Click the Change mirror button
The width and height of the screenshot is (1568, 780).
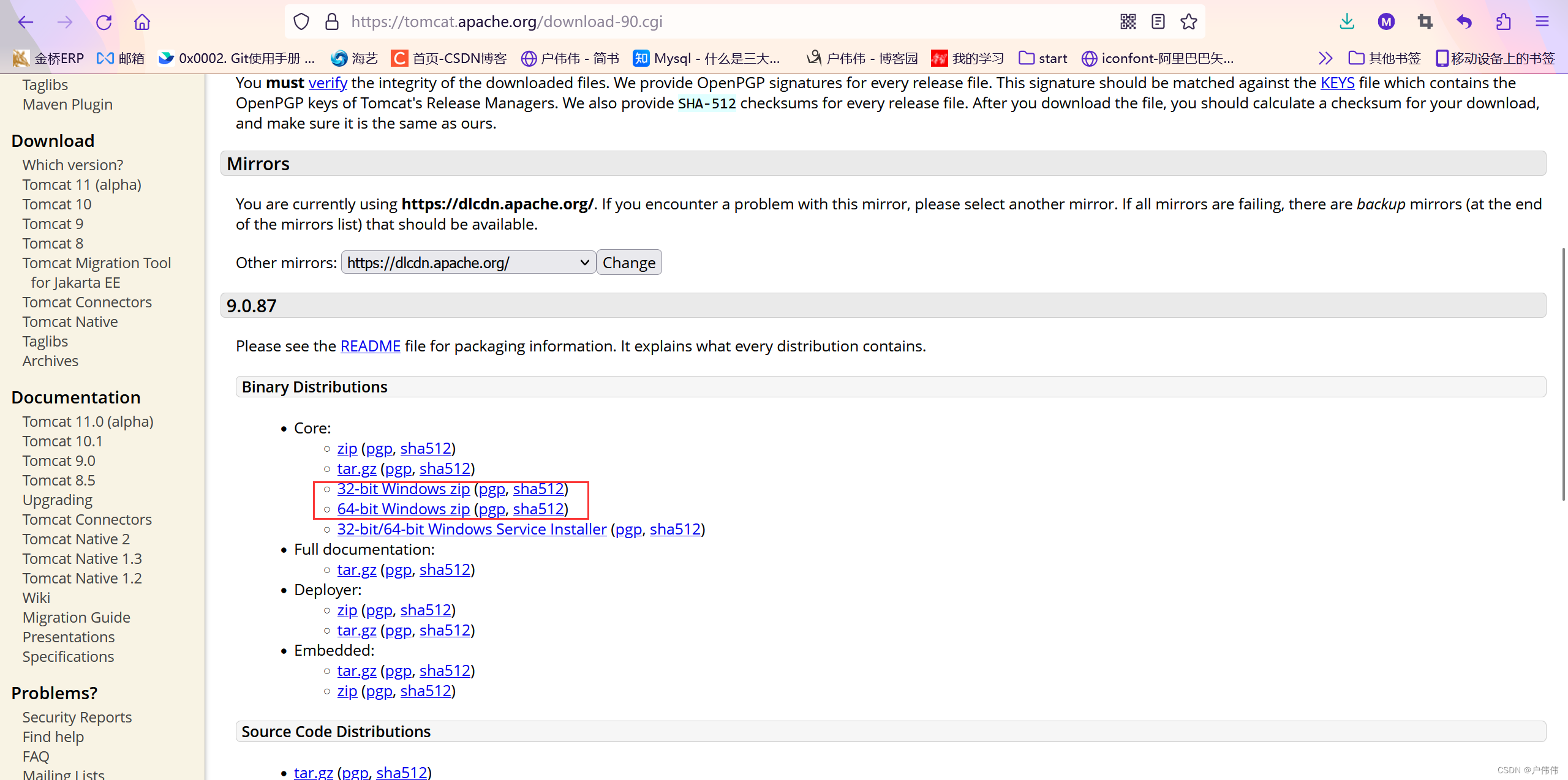(x=629, y=263)
